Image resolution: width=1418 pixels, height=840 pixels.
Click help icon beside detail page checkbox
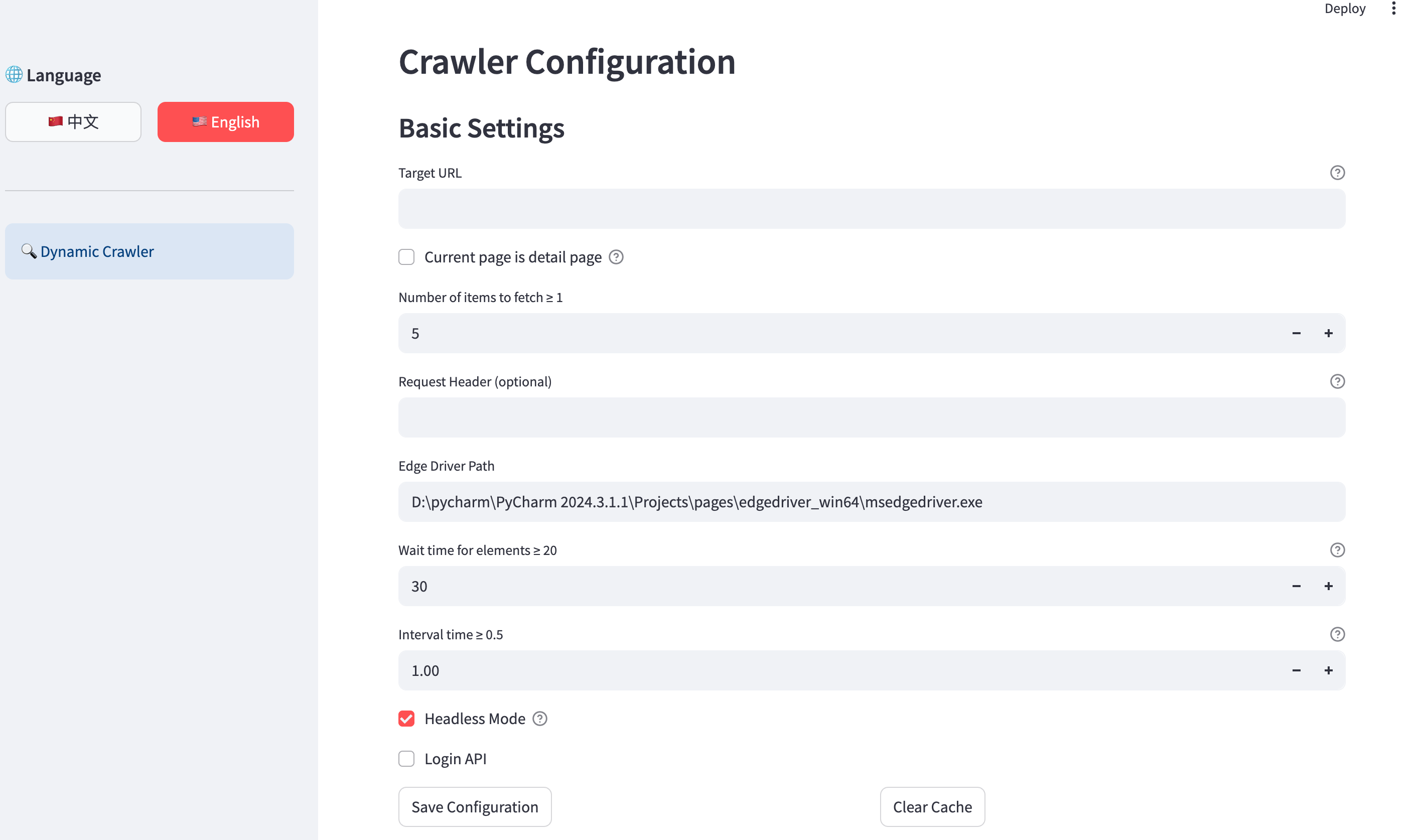pos(616,257)
